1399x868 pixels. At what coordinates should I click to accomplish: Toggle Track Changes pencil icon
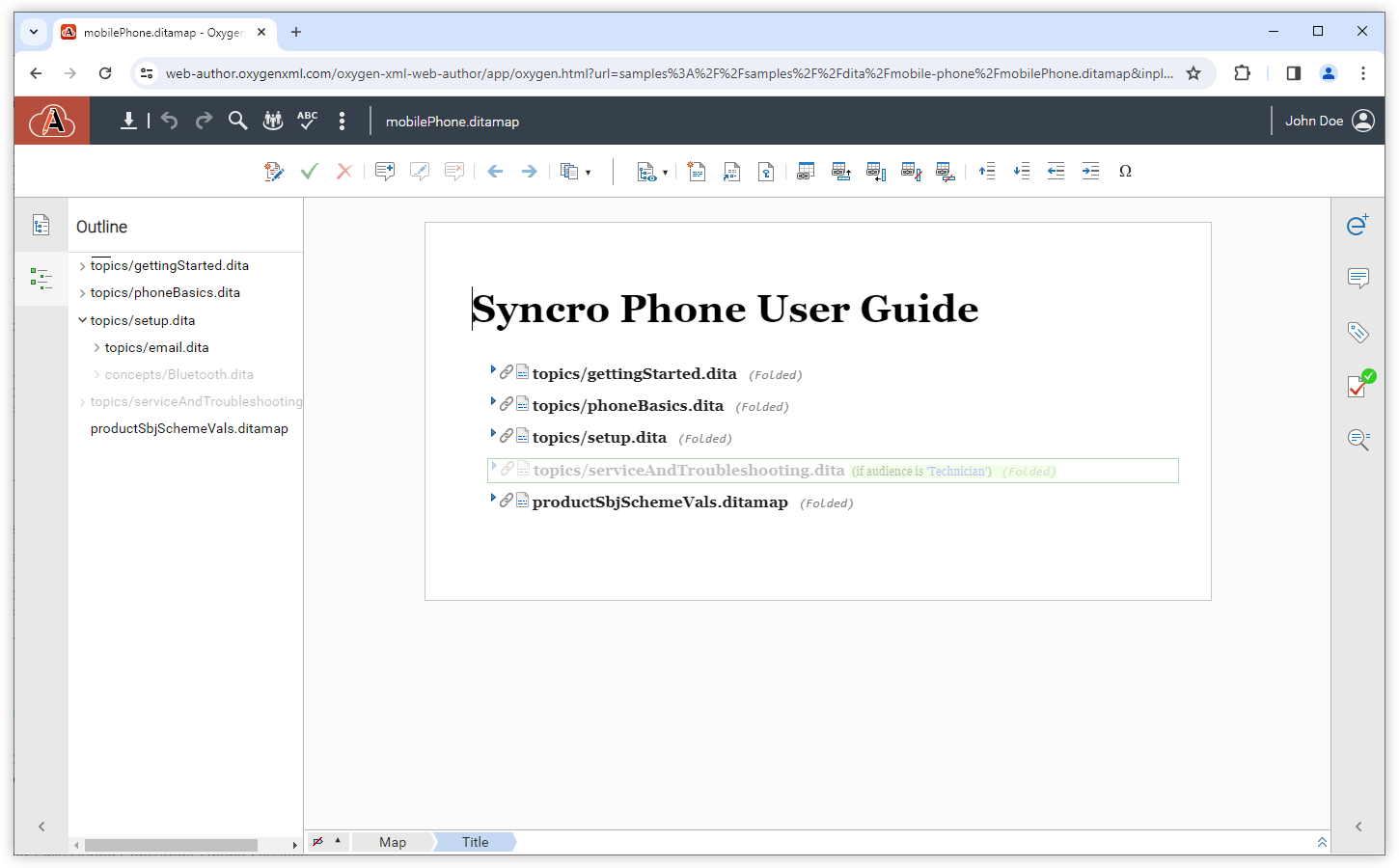point(274,172)
